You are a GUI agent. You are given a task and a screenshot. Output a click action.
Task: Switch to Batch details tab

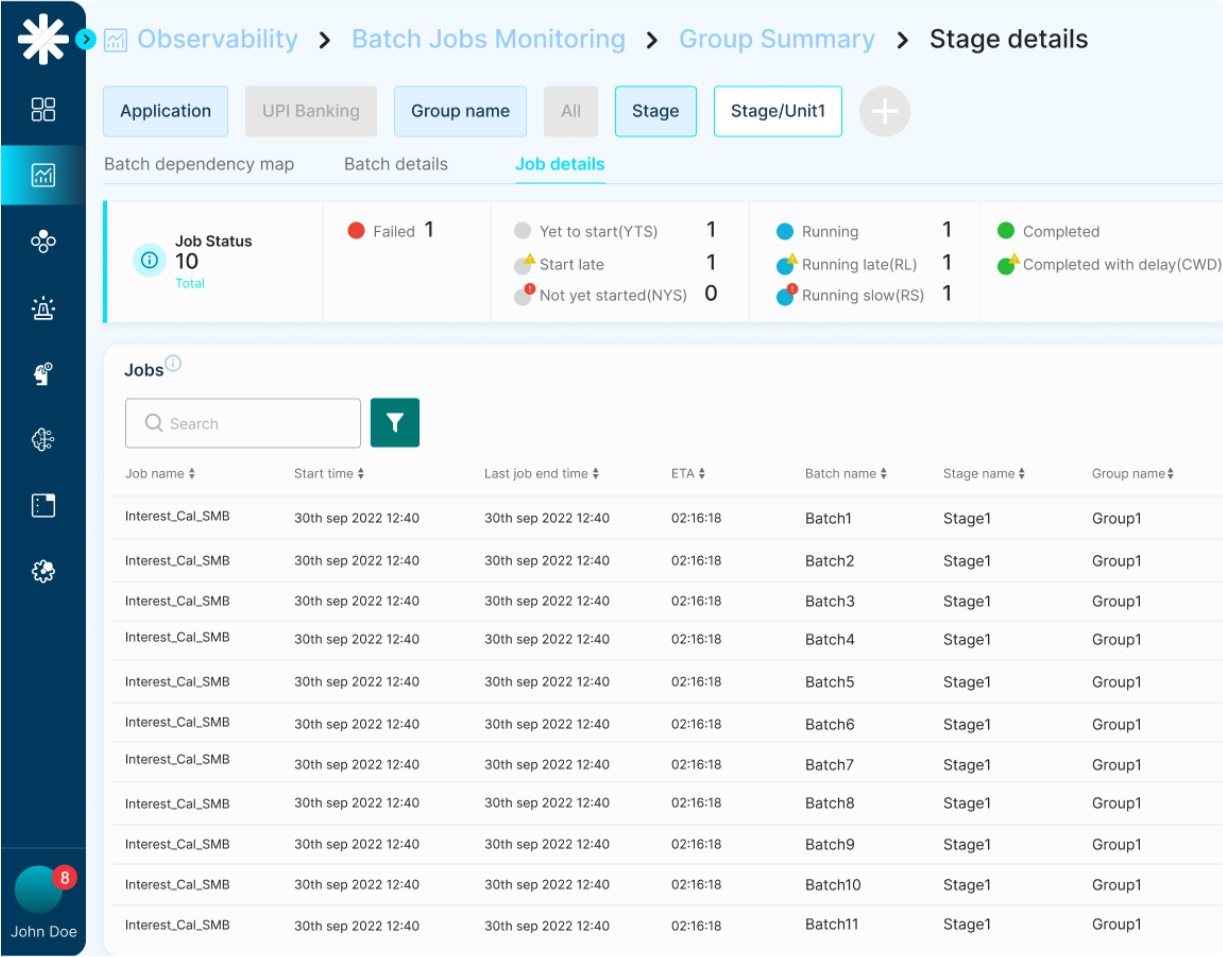[x=396, y=164]
